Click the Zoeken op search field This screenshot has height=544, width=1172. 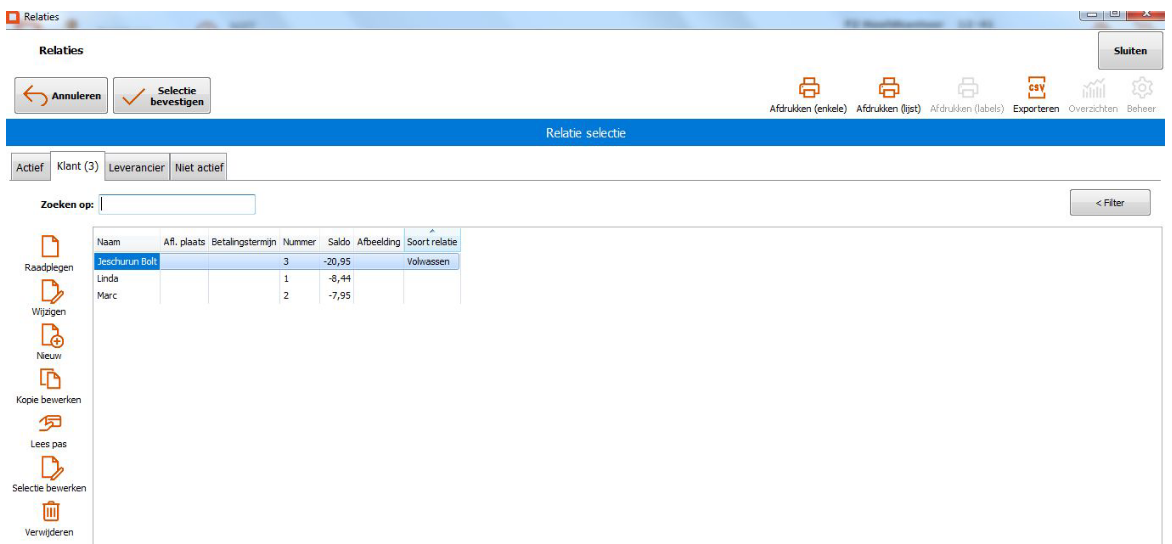[178, 204]
